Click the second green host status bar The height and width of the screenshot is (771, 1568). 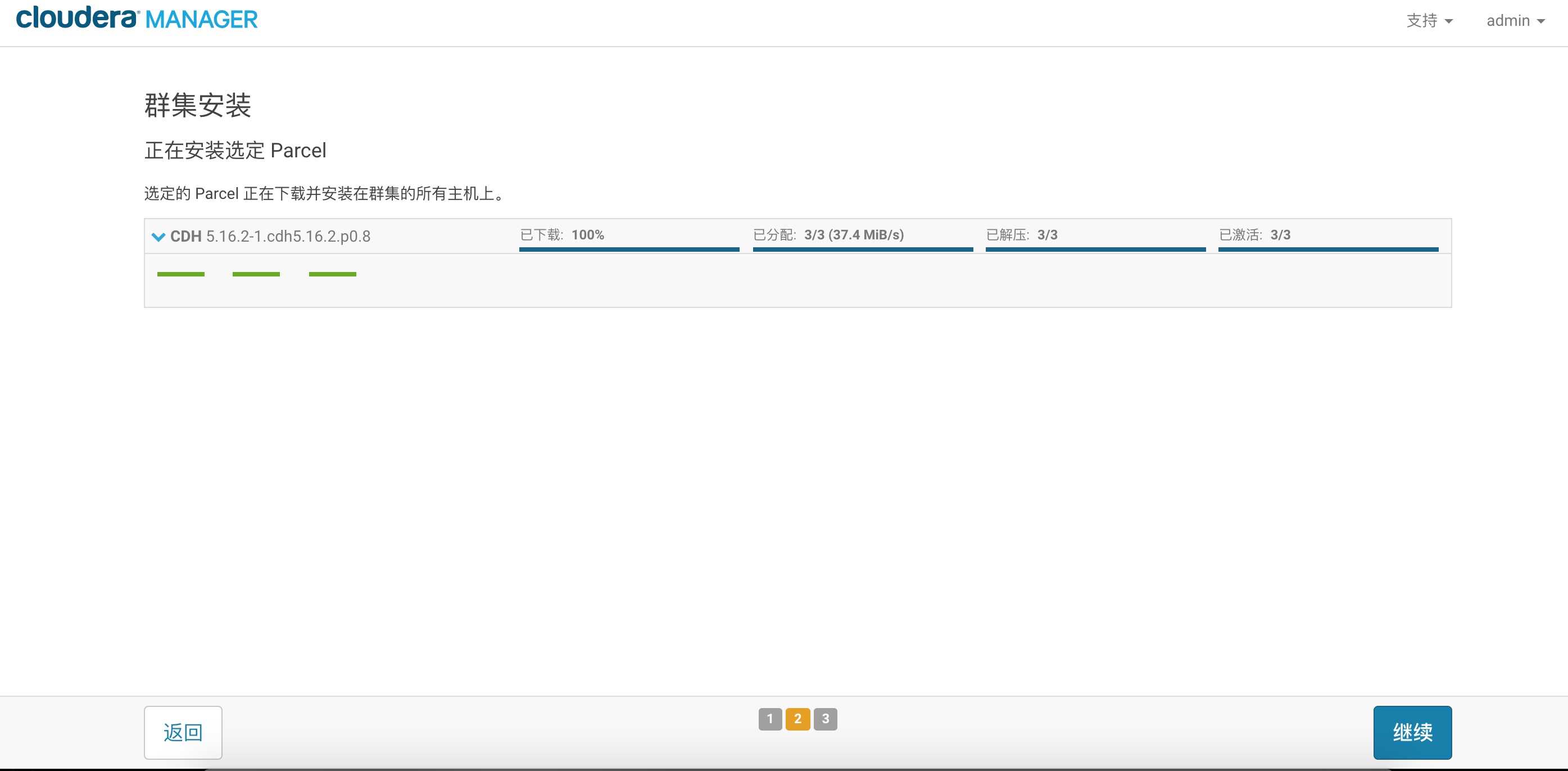(256, 274)
